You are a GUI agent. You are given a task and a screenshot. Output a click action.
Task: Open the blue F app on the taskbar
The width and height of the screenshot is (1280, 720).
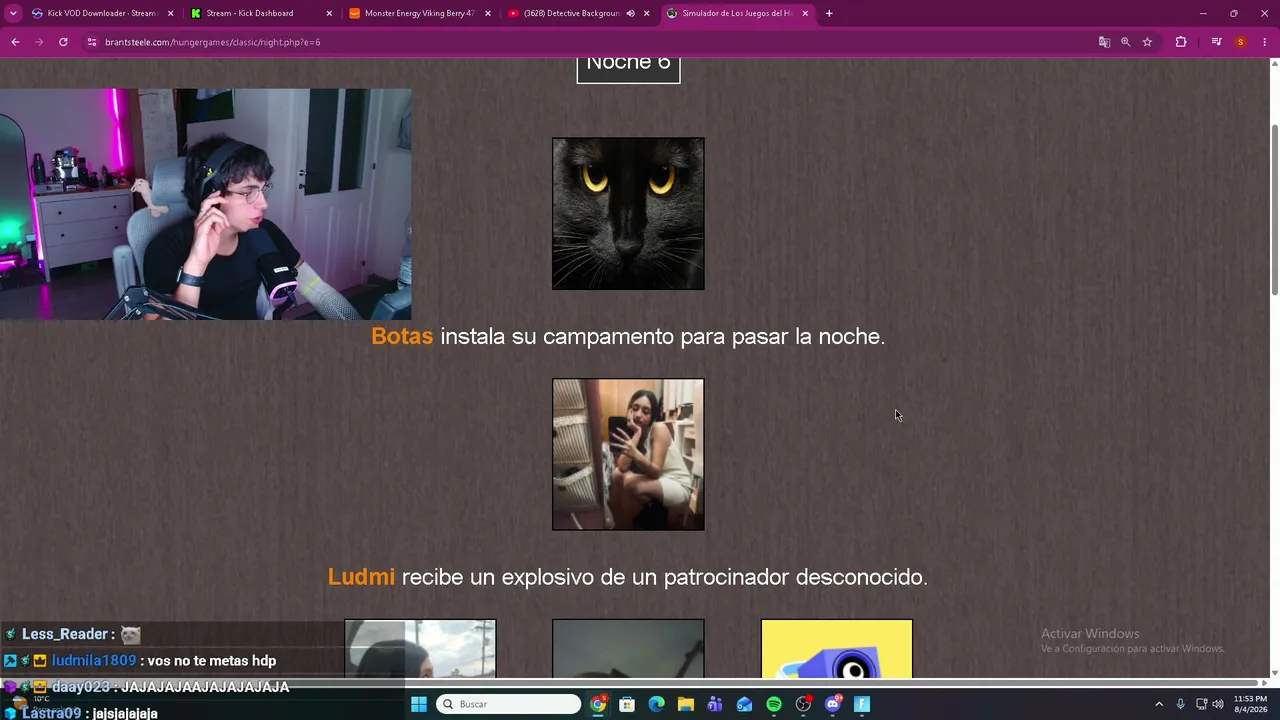click(x=862, y=704)
